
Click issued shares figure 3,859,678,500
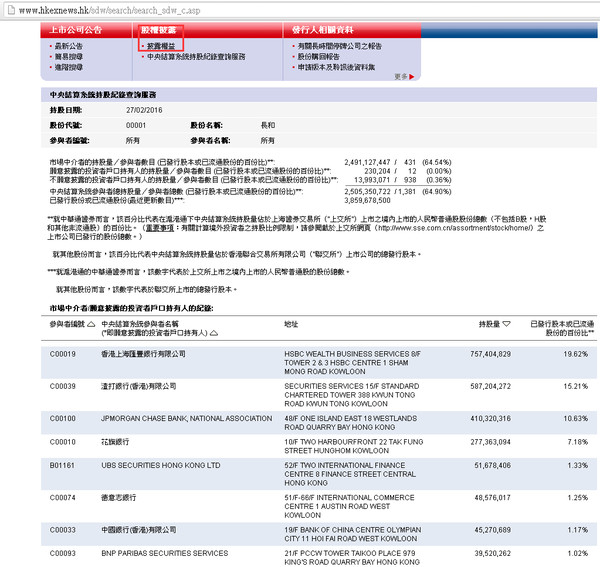coord(367,200)
